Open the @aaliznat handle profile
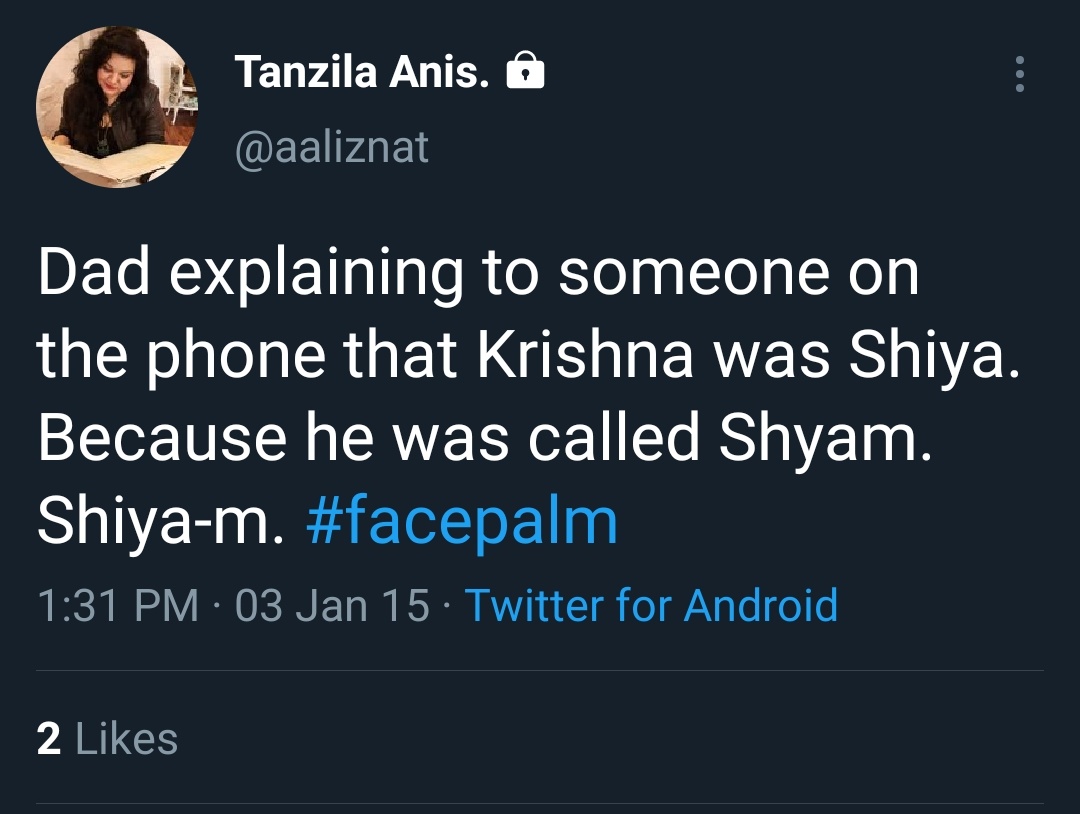Screen dimensions: 1080x814 [x=331, y=147]
